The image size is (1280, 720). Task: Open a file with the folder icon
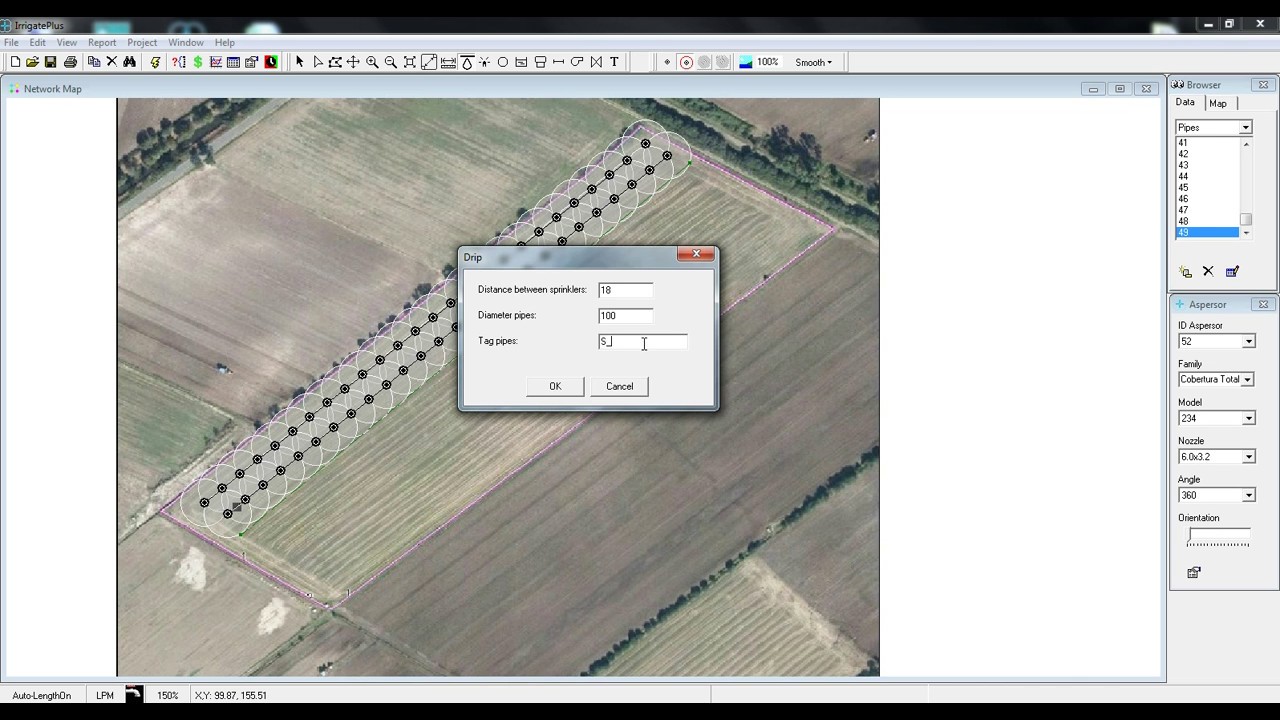point(32,62)
